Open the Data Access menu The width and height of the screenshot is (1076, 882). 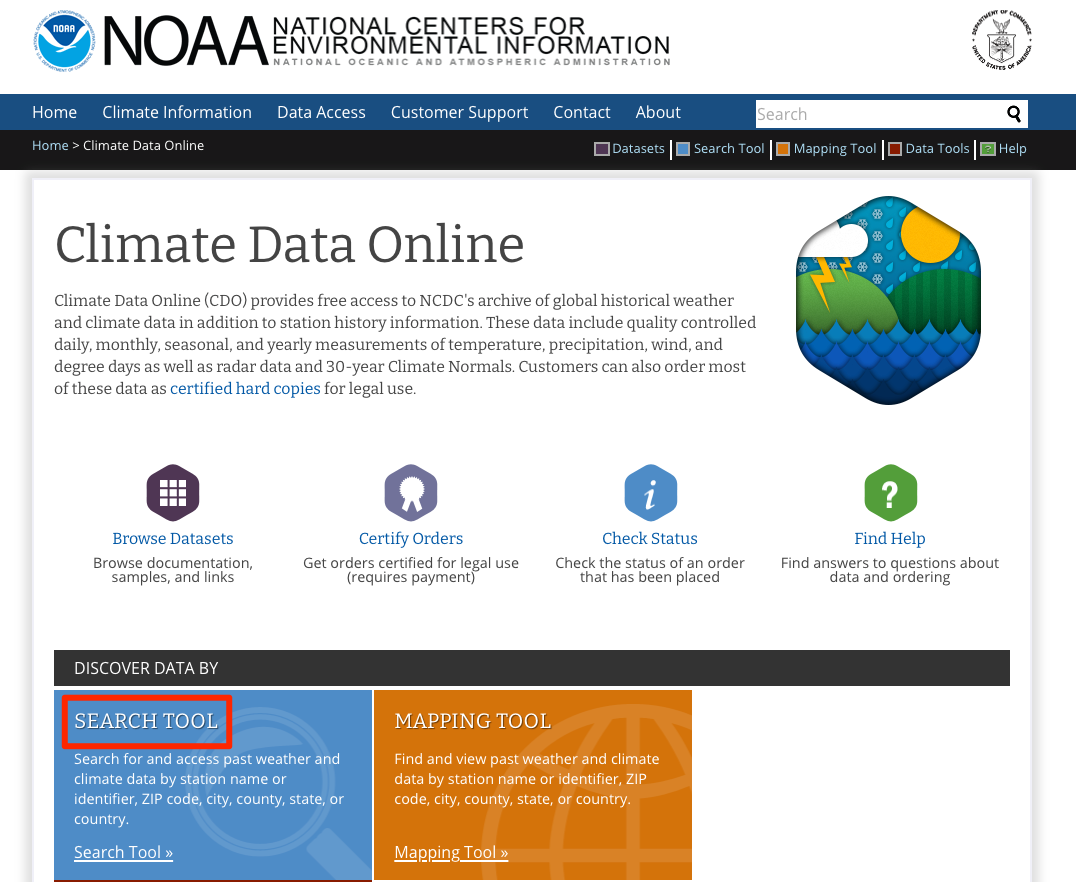(321, 112)
